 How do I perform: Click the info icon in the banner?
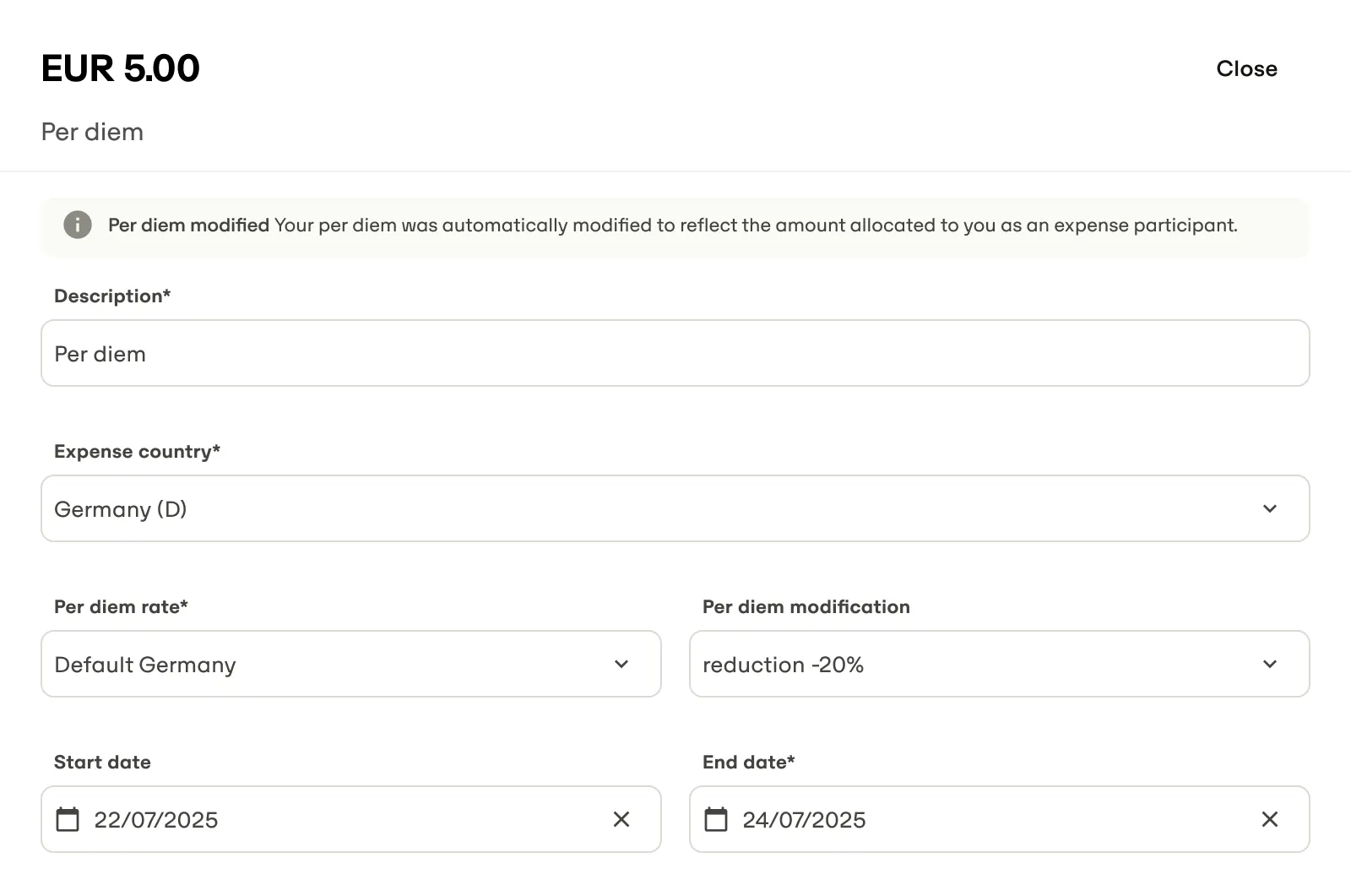coord(78,225)
